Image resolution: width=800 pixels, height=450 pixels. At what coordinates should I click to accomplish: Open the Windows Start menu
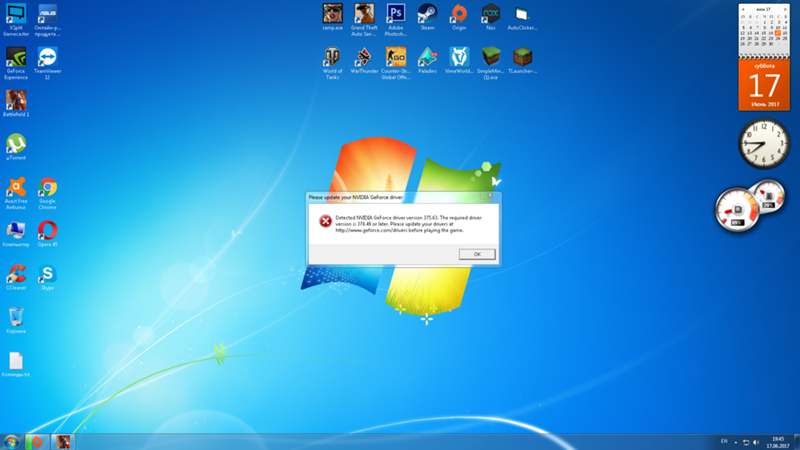[x=11, y=442]
